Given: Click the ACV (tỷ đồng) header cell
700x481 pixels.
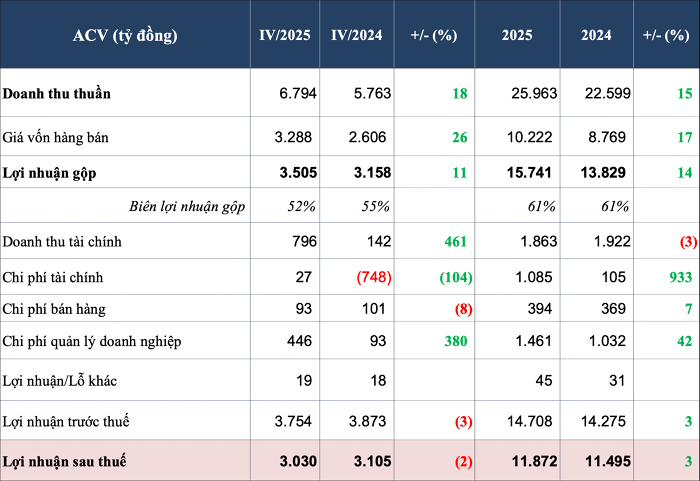Looking at the screenshot, I should click(x=125, y=35).
